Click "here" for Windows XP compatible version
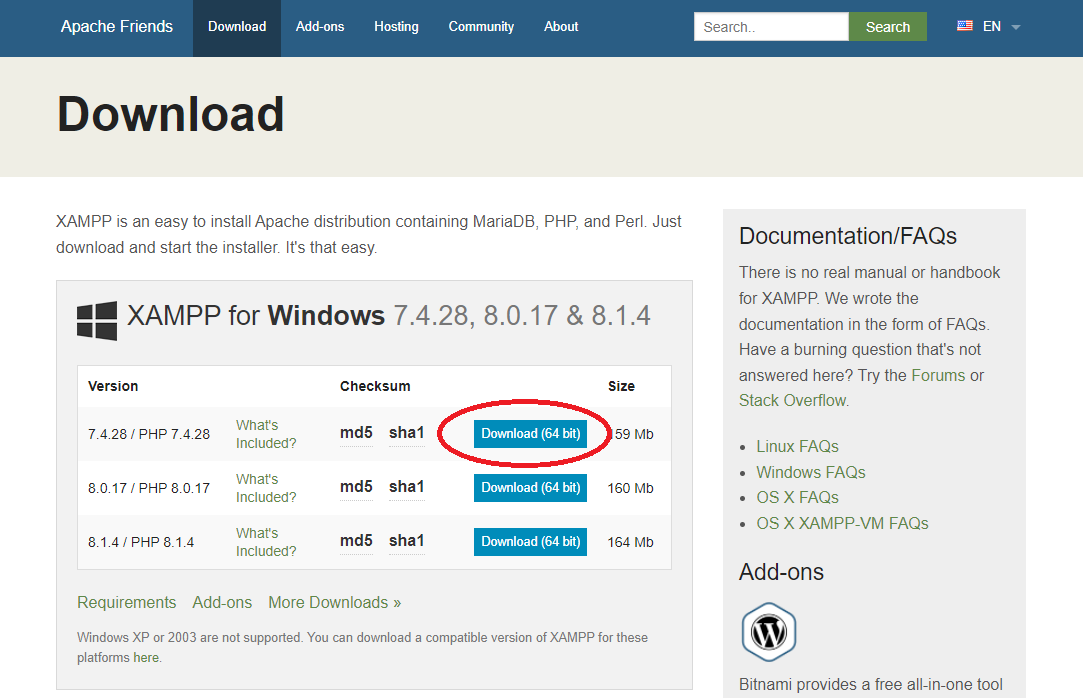This screenshot has height=698, width=1083. (x=146, y=657)
